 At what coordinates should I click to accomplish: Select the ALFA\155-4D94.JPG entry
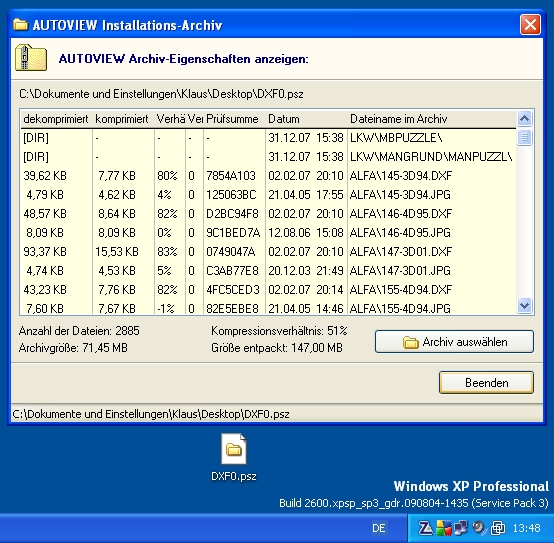click(268, 308)
